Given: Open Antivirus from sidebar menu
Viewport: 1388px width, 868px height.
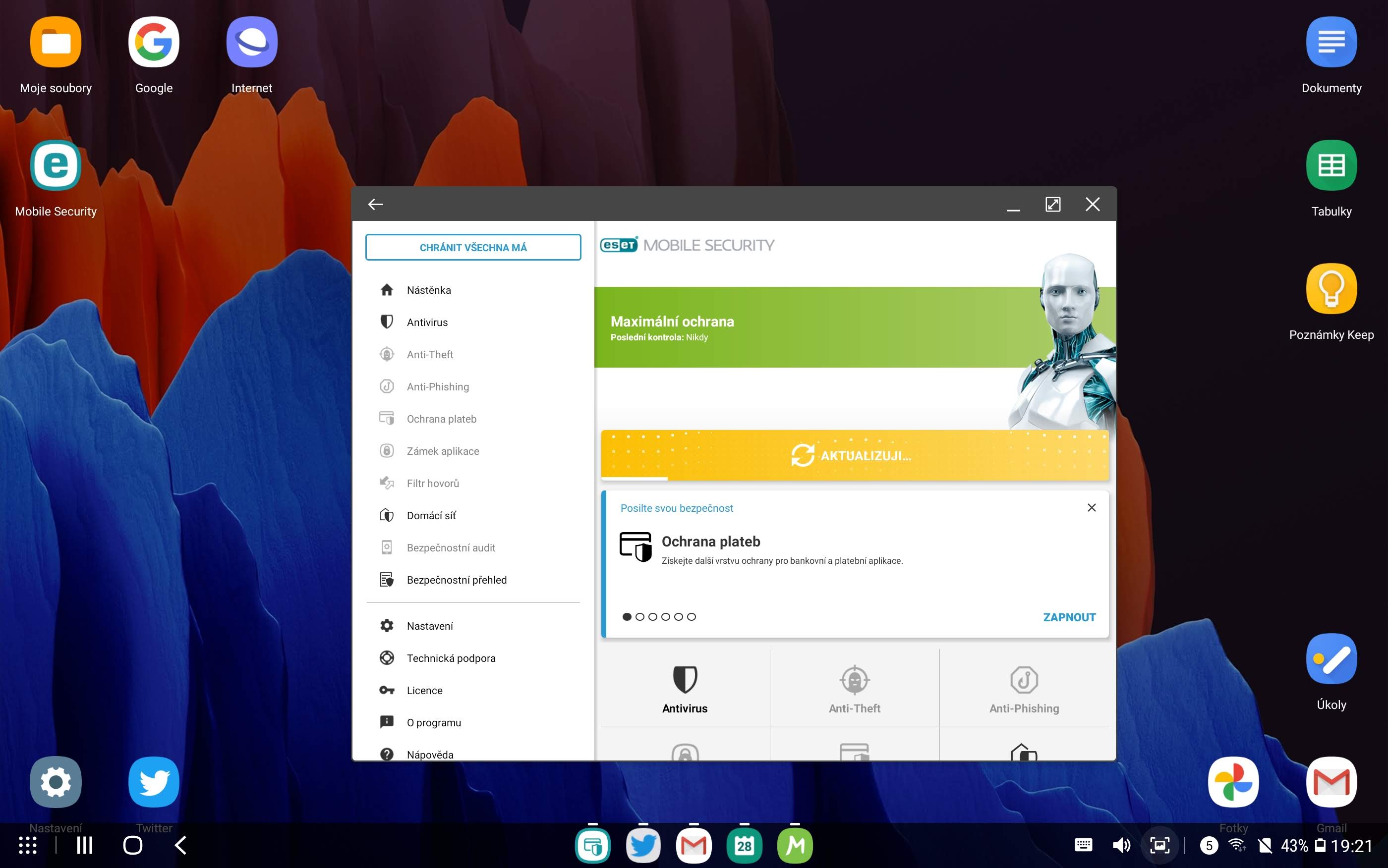Looking at the screenshot, I should [x=473, y=322].
